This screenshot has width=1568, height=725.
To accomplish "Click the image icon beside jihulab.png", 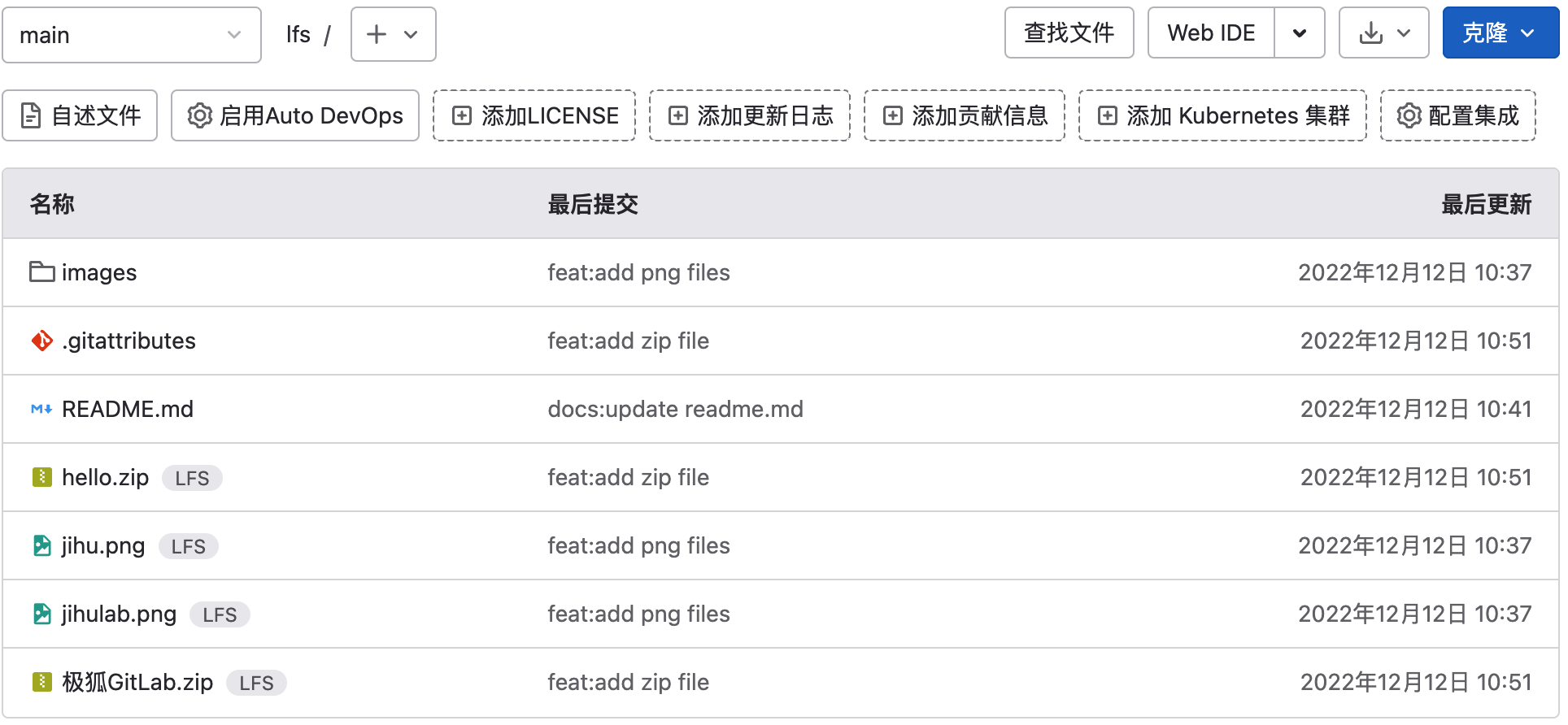I will 41,614.
